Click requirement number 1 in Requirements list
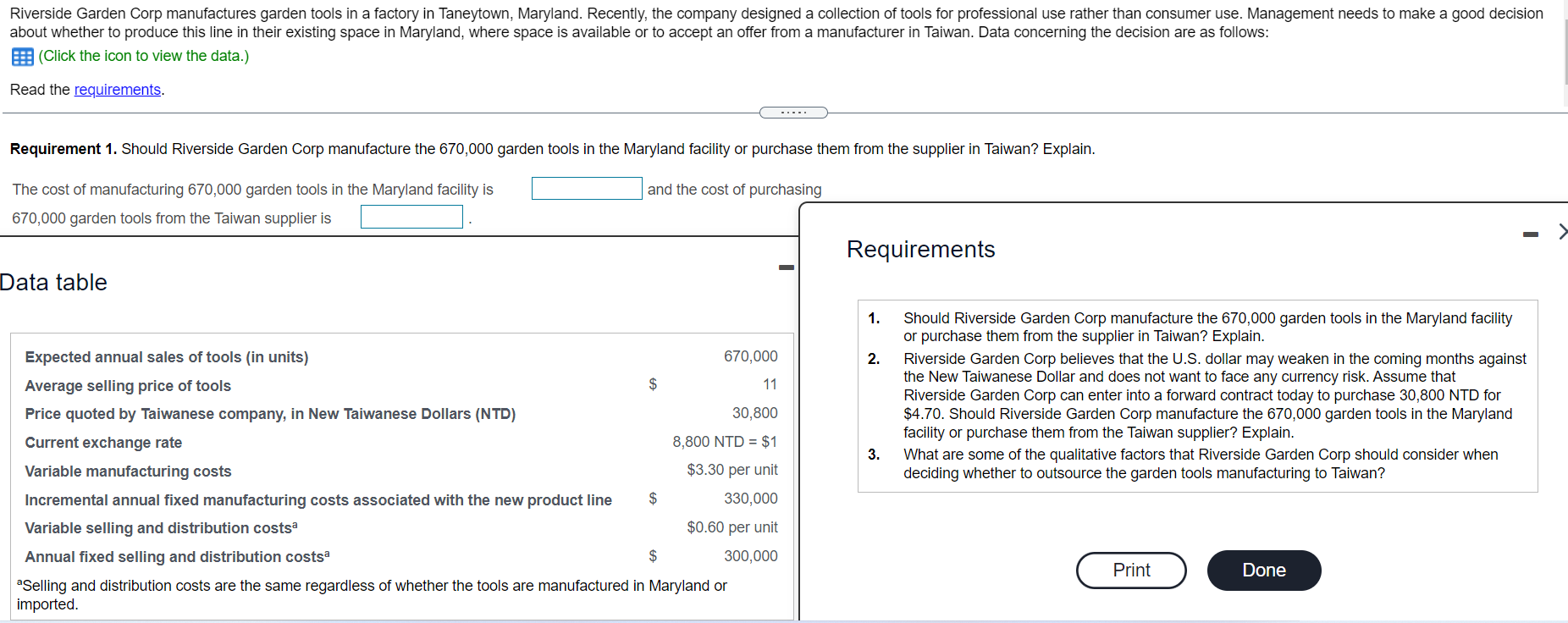 1207,327
